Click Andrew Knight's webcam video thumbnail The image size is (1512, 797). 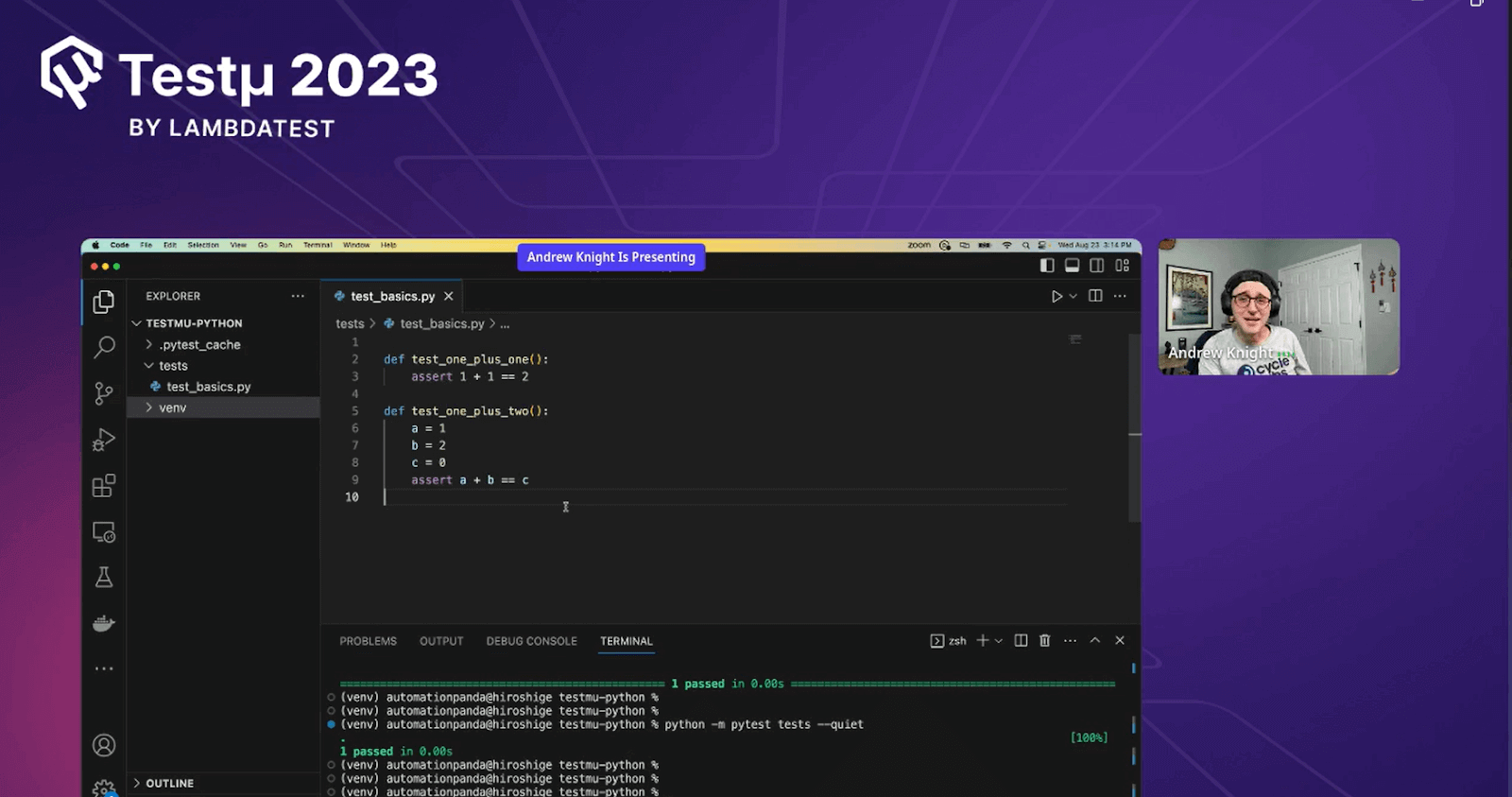pos(1279,306)
